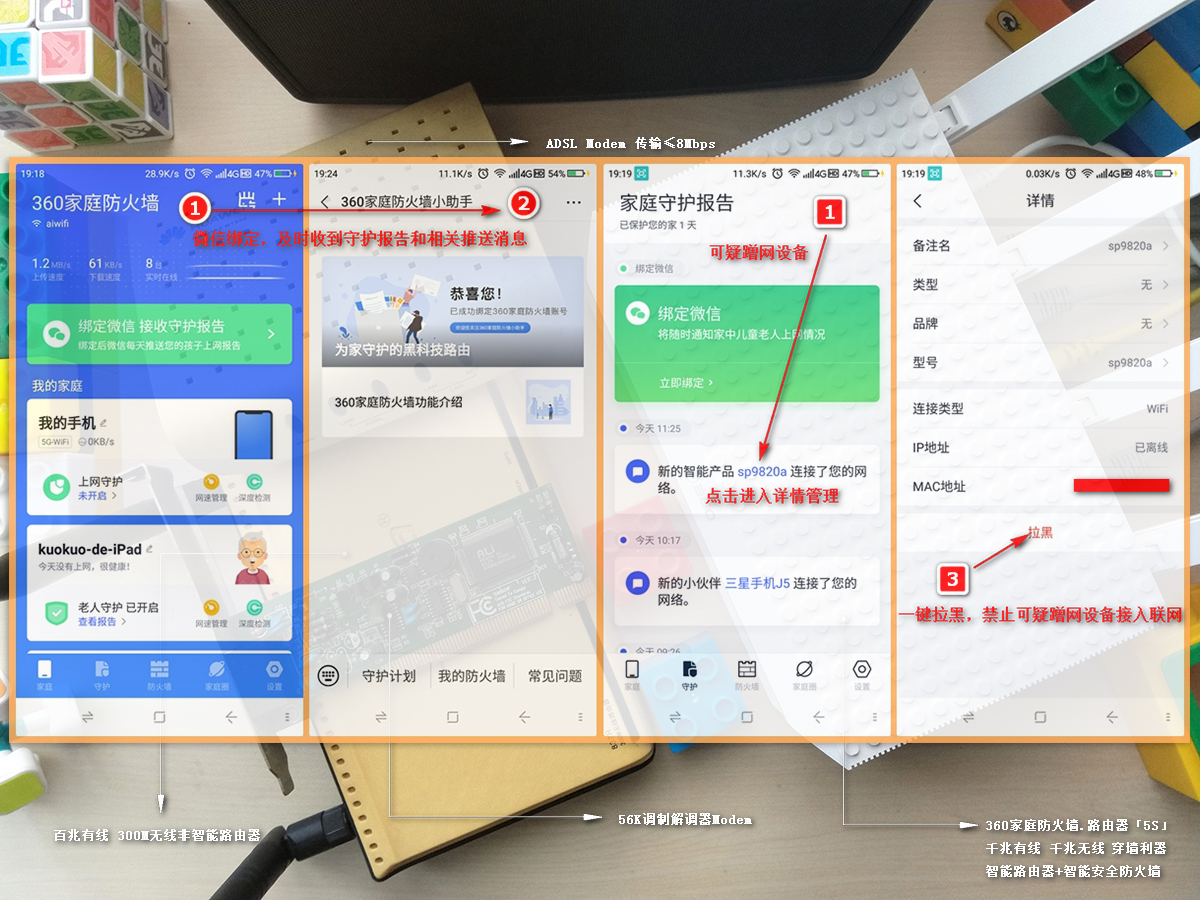Open 我的防火墙 menu in 小助手 chat

(x=472, y=677)
